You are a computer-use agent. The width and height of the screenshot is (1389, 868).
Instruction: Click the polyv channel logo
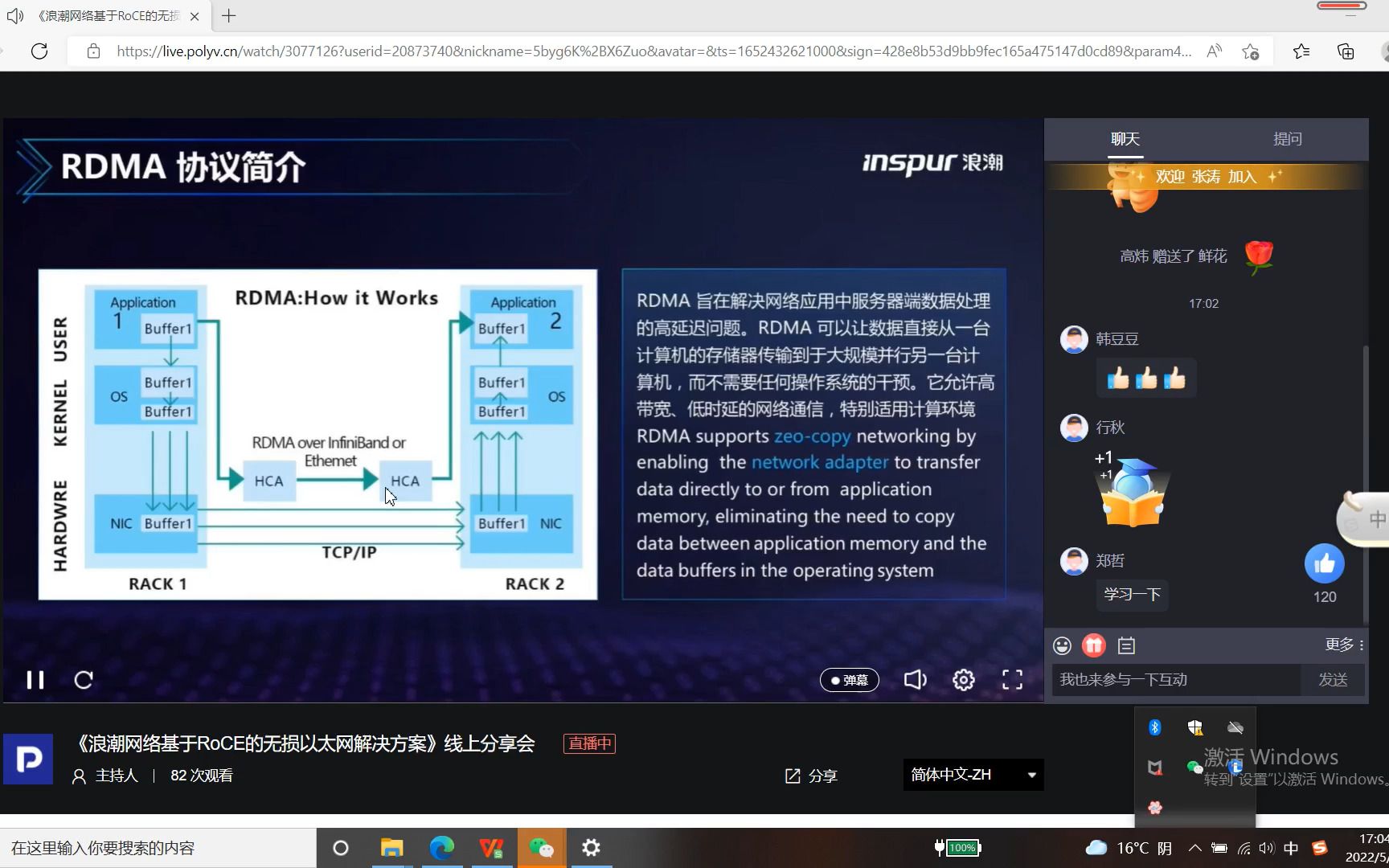[x=28, y=759]
